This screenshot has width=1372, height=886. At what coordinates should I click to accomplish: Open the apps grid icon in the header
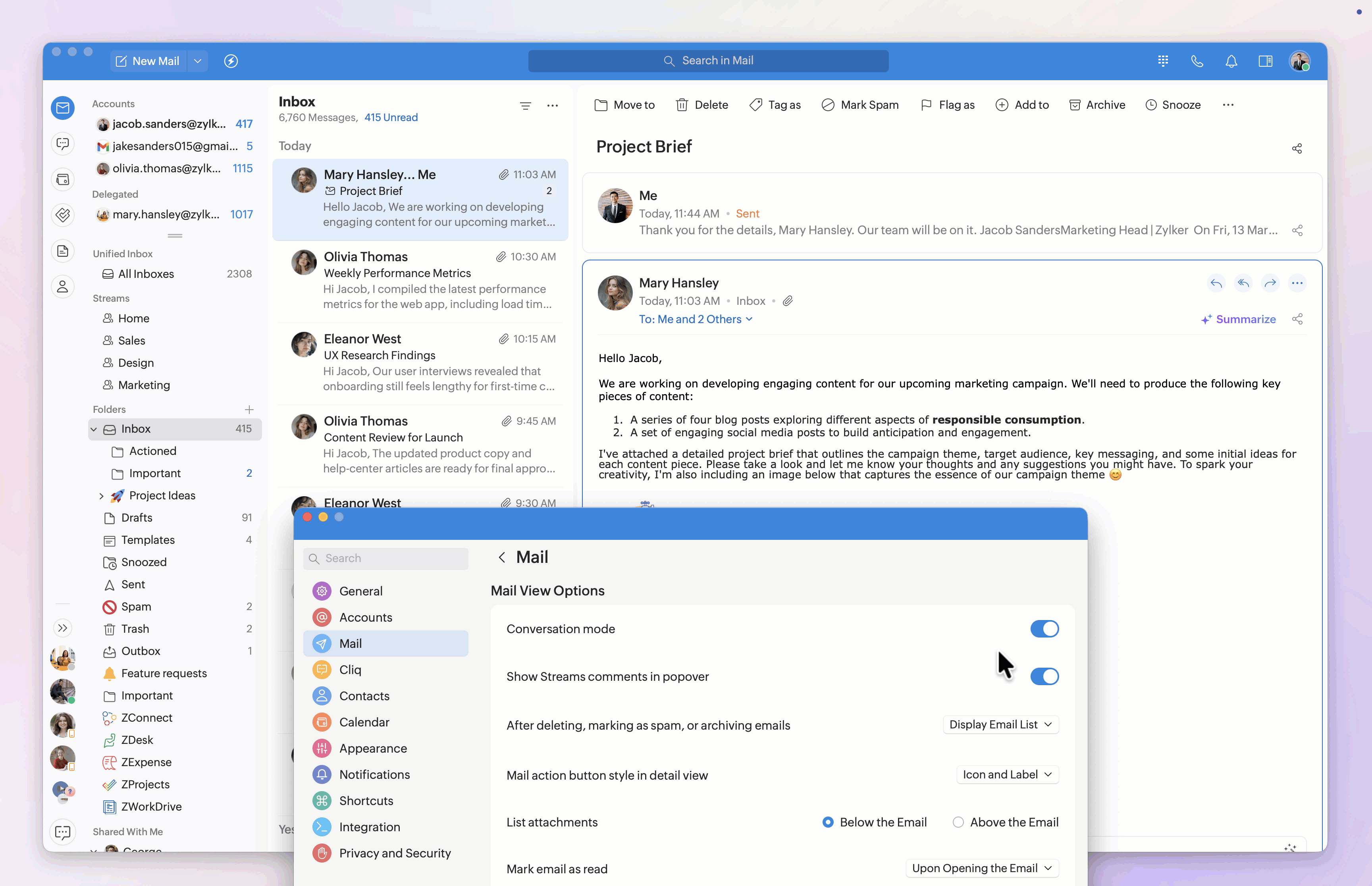[1163, 61]
